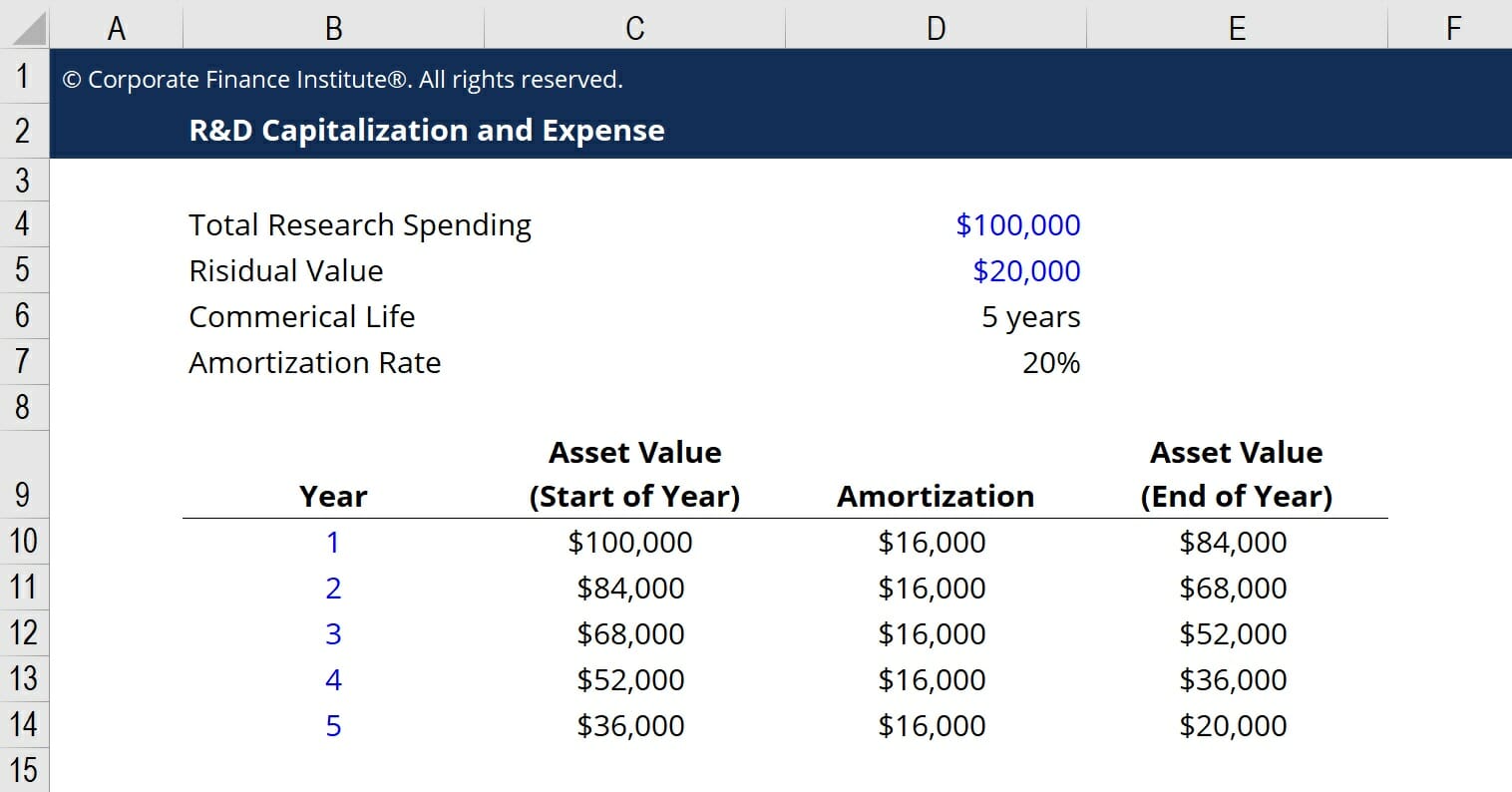Select column B header
The height and width of the screenshot is (792, 1512).
333,27
